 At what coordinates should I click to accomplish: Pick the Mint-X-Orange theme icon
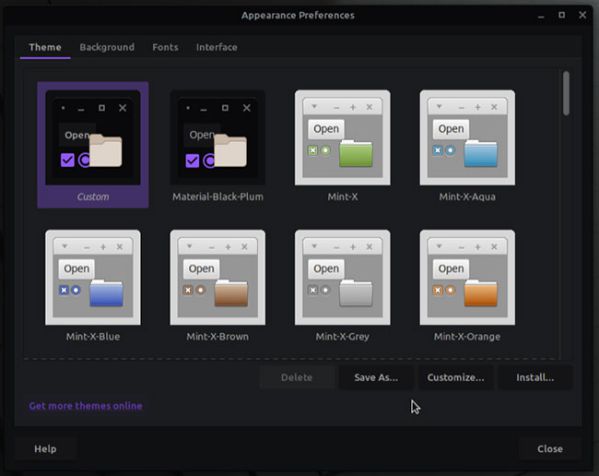pyautogui.click(x=467, y=277)
